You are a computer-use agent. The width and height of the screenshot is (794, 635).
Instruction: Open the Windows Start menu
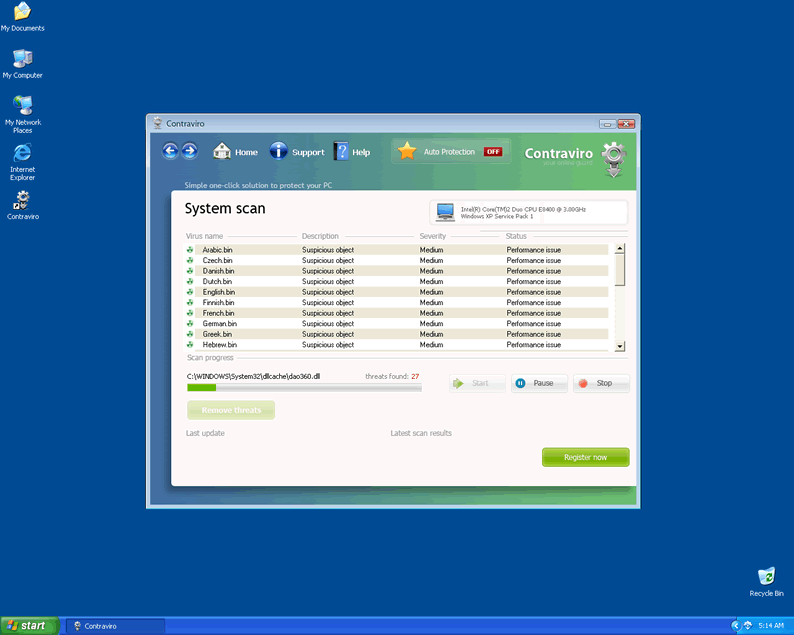coord(28,626)
